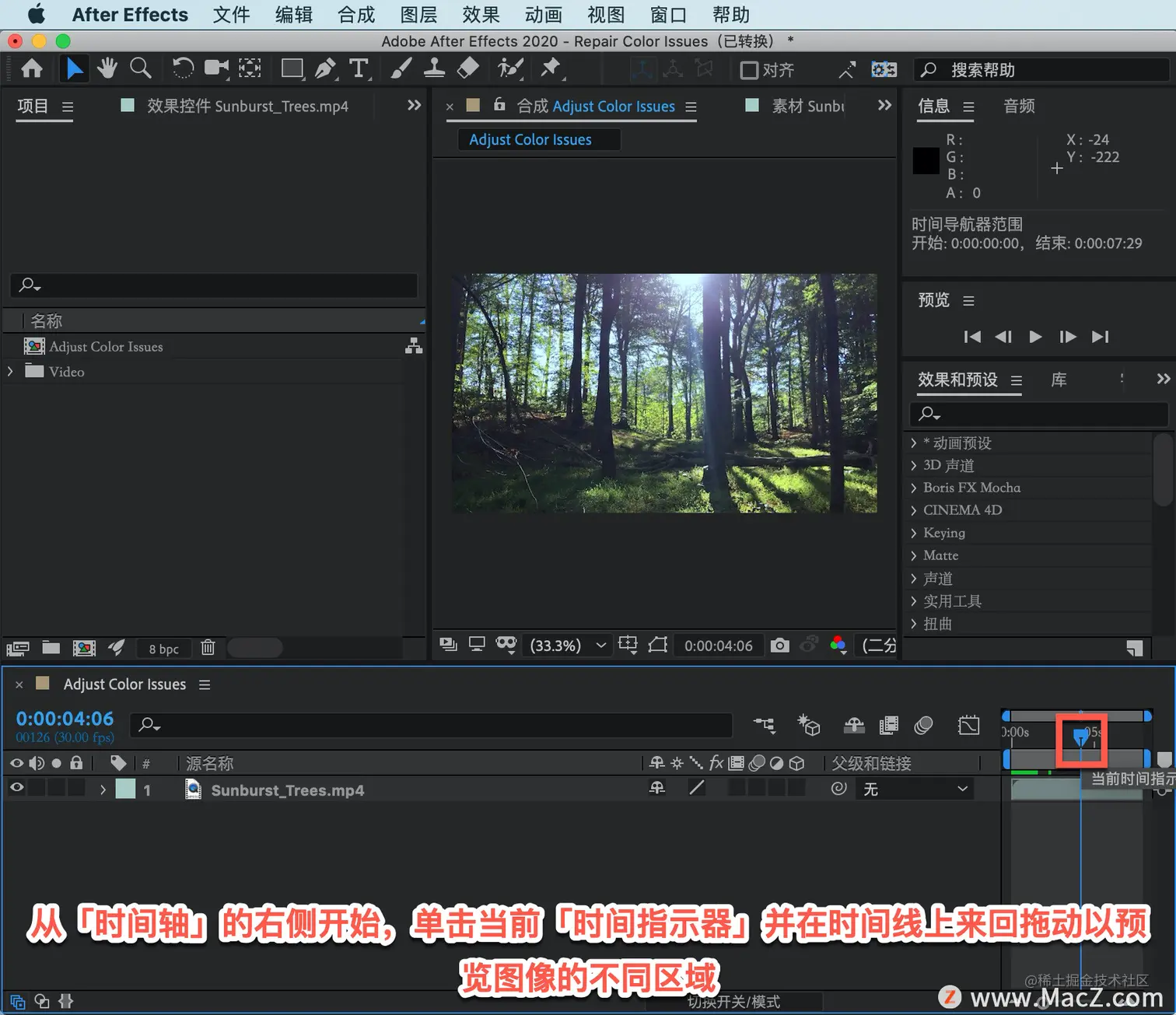Viewport: 1176px width, 1015px height.
Task: Expand the Video folder in project panel
Action: pos(10,372)
